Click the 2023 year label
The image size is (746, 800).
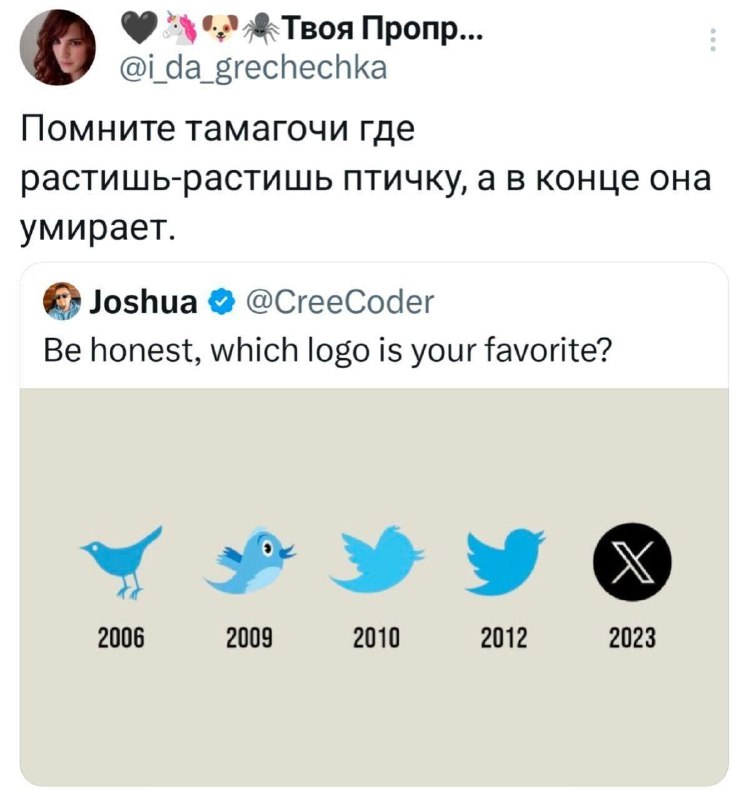point(630,637)
